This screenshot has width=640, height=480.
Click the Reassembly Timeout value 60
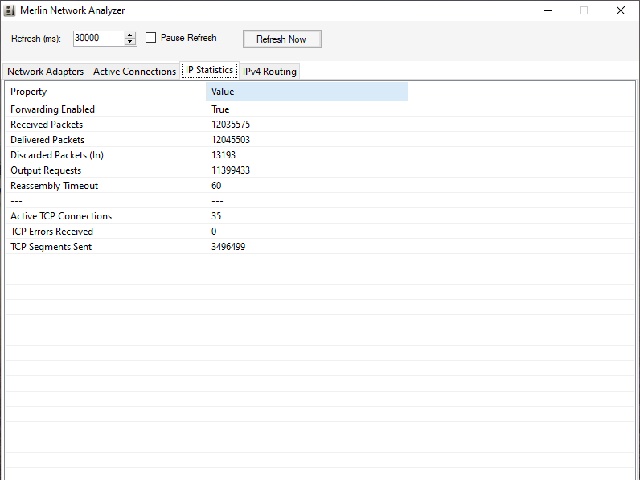point(216,186)
